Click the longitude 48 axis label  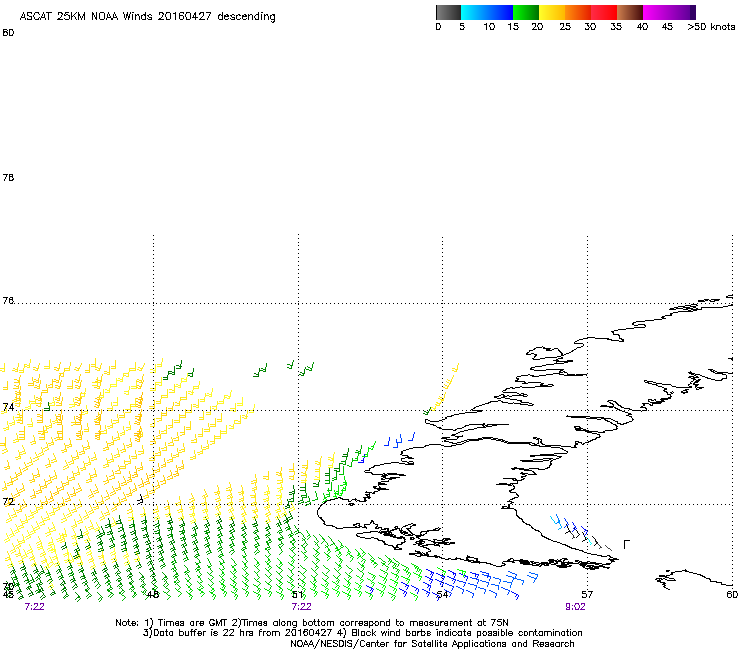point(153,595)
